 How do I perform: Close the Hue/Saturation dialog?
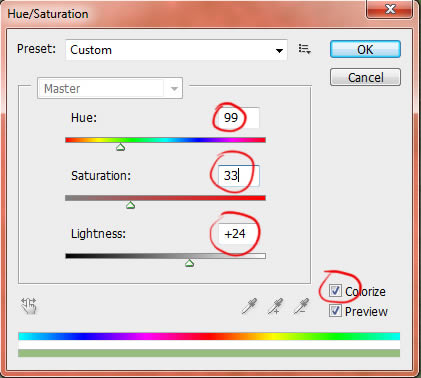coord(390,9)
